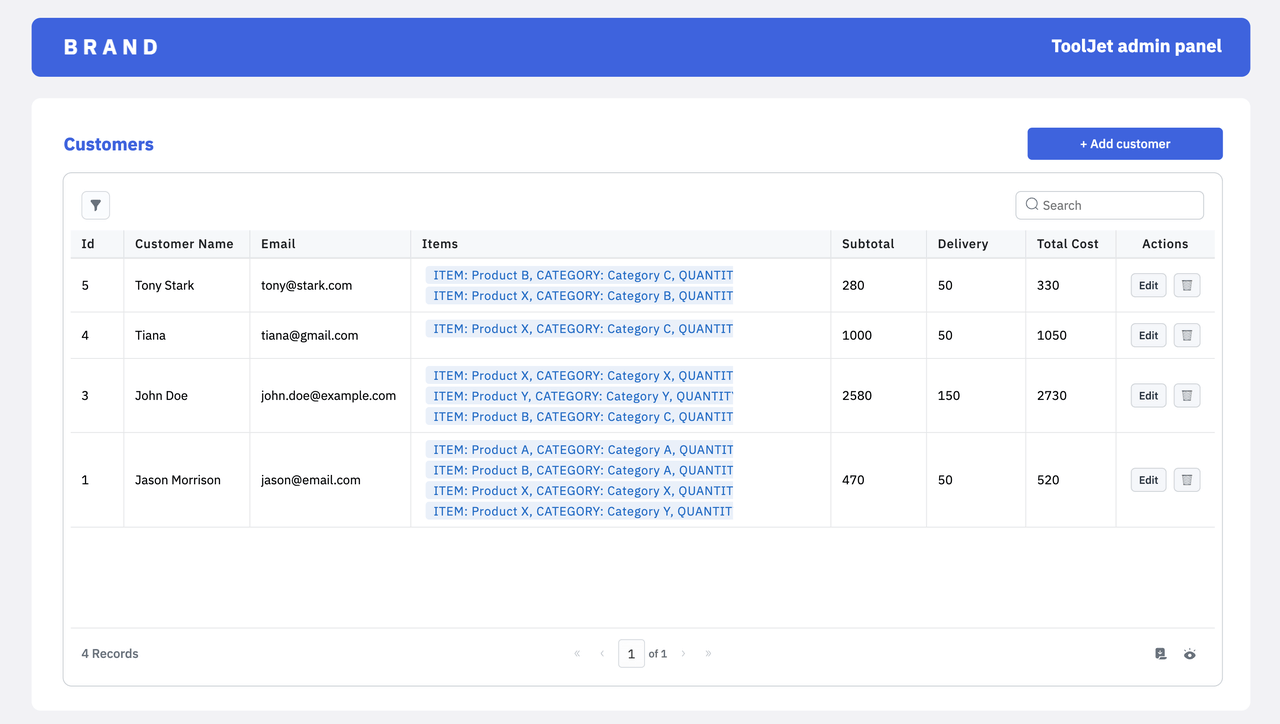Click the page number input box
This screenshot has height=724, width=1280.
pyautogui.click(x=631, y=654)
